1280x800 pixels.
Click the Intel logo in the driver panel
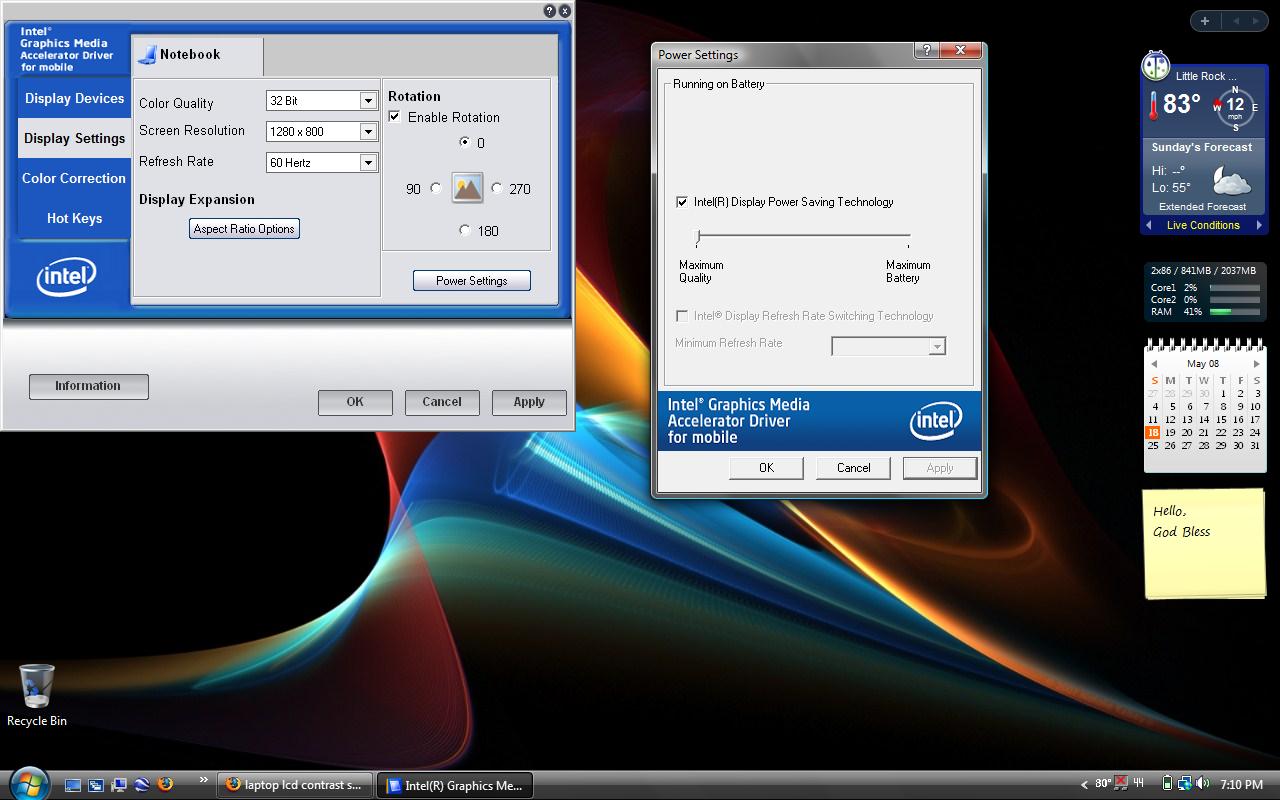66,277
